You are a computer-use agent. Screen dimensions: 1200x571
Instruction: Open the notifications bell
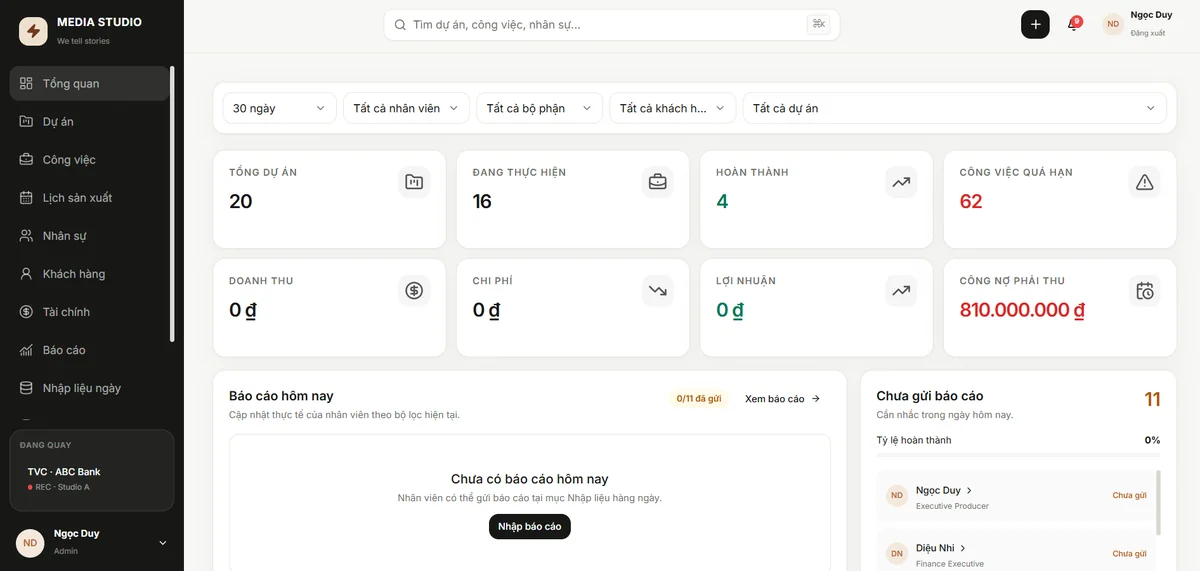(x=1074, y=24)
